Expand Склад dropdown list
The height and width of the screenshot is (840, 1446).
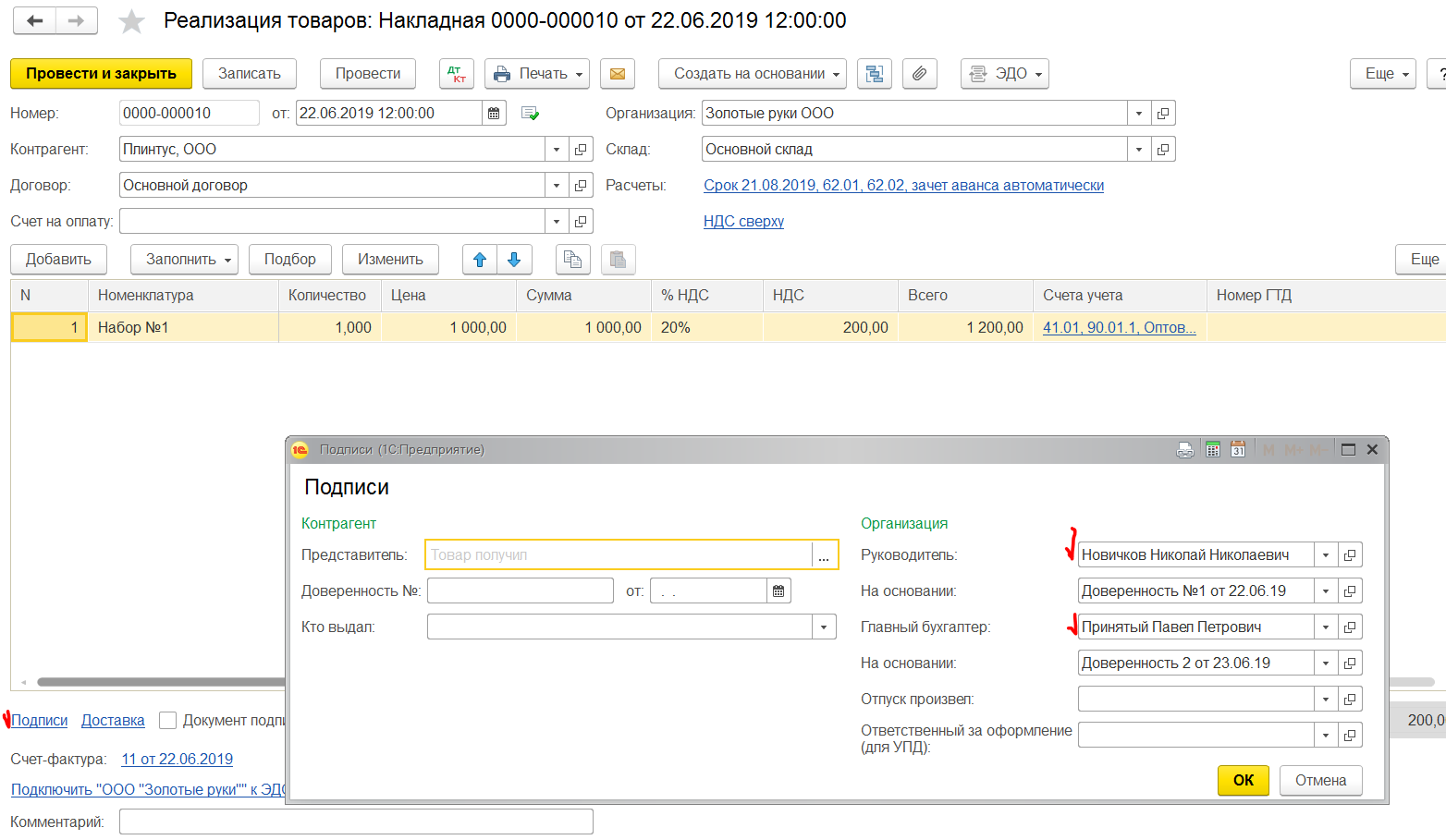1139,149
